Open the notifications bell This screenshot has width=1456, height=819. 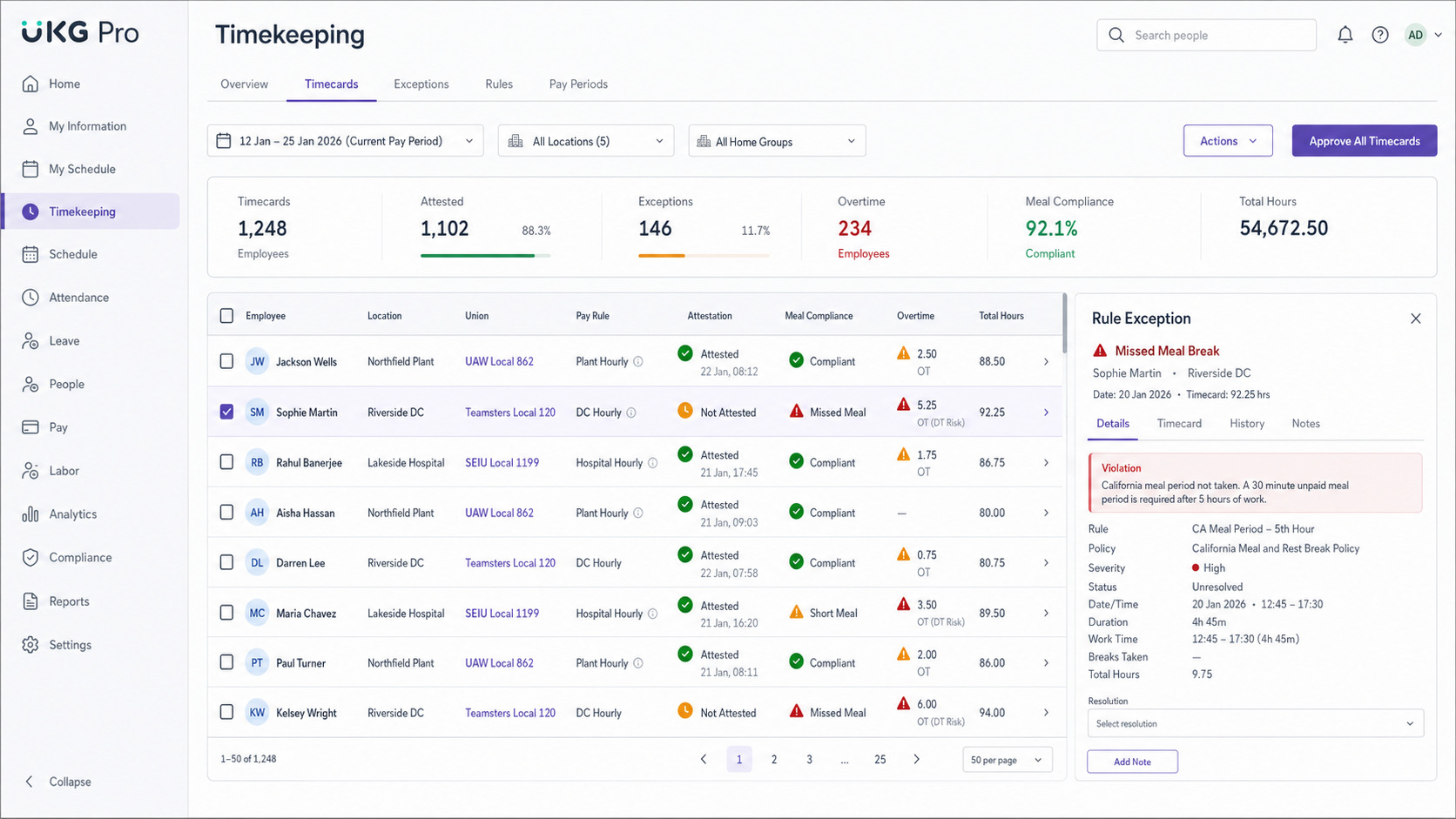coord(1345,35)
